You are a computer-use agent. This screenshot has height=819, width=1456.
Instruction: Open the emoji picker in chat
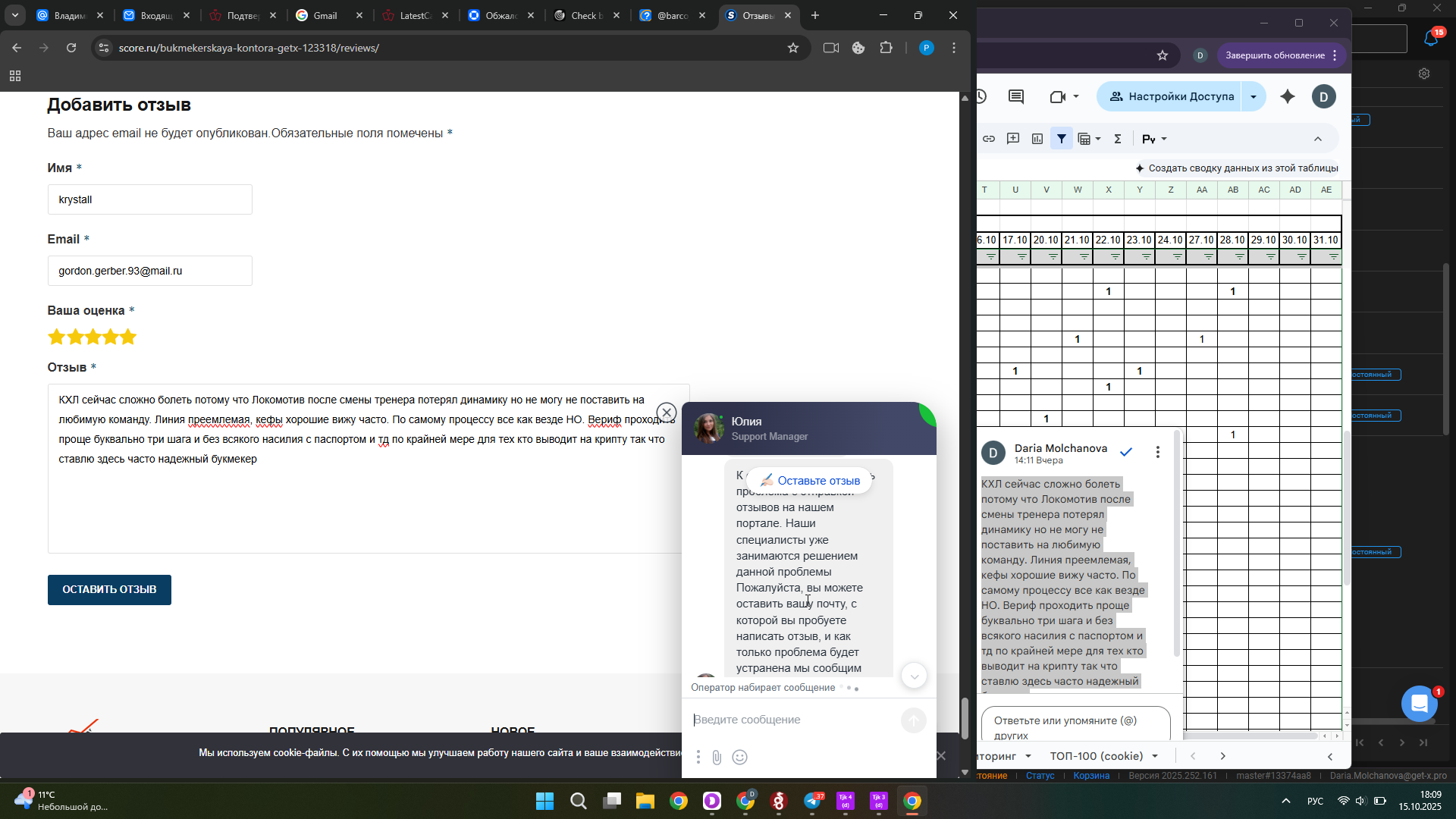click(x=740, y=757)
